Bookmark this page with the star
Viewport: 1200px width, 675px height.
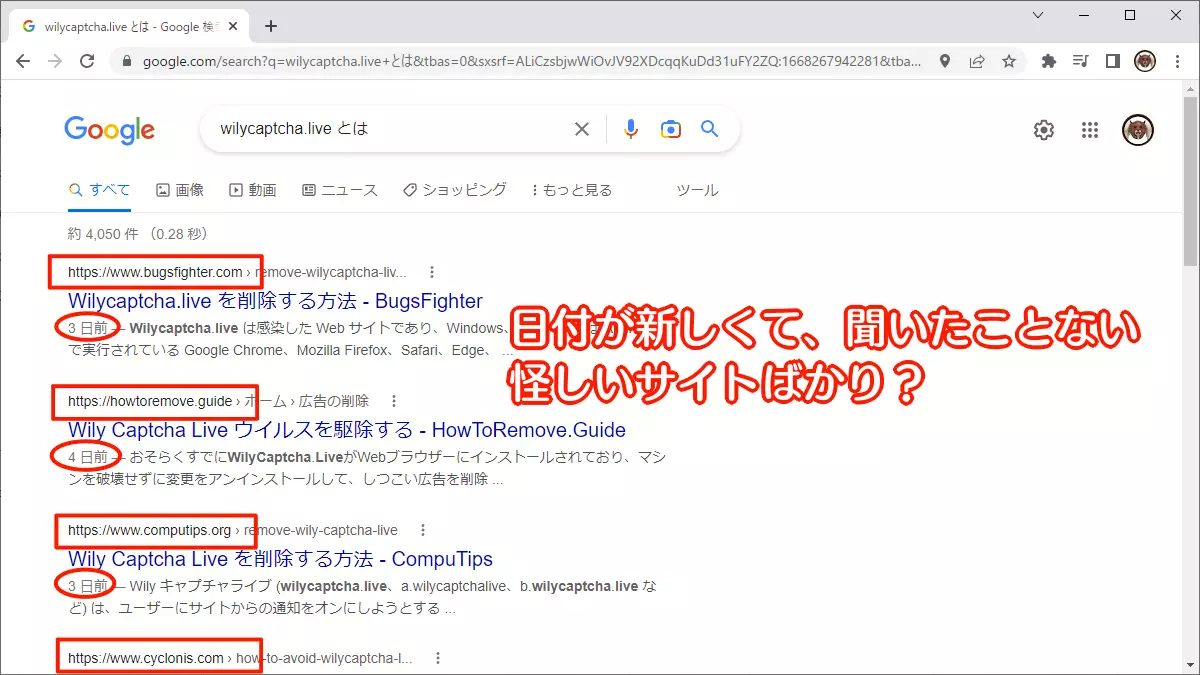click(1009, 61)
